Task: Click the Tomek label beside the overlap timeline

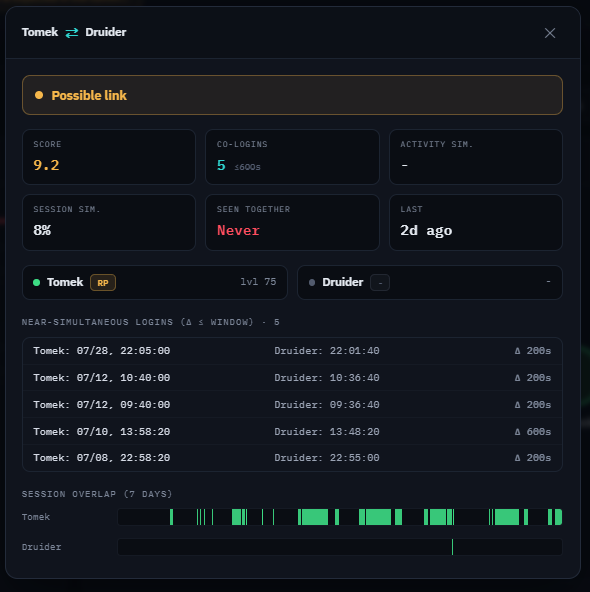Action: click(36, 517)
